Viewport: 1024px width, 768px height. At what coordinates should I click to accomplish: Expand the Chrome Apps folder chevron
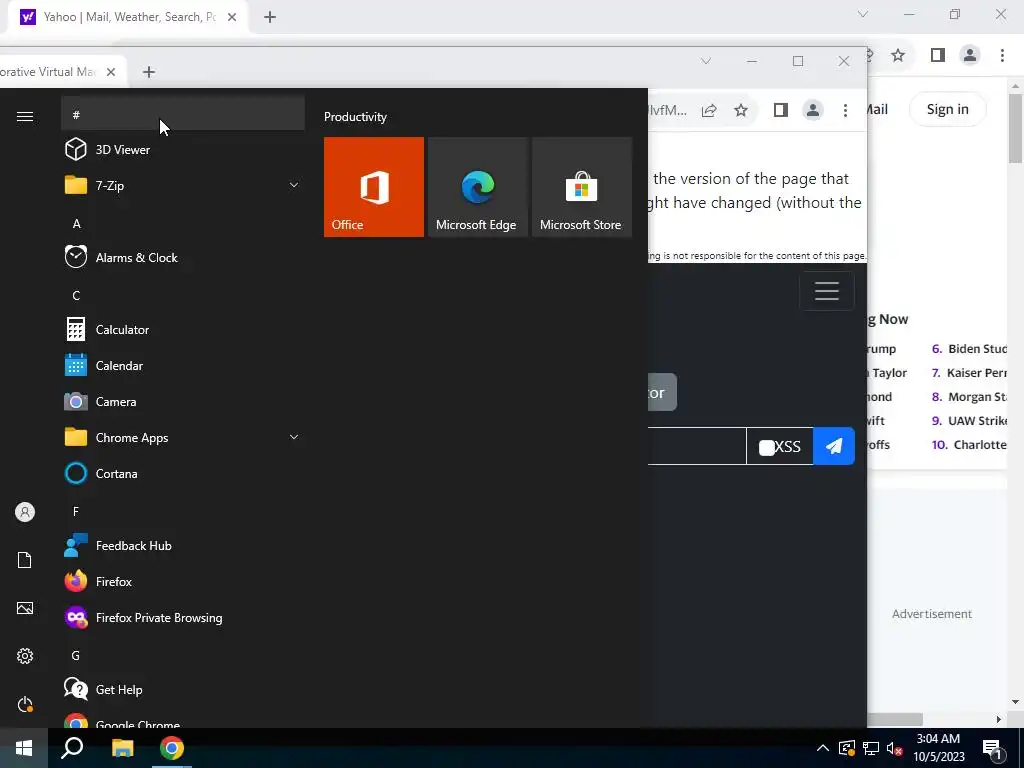294,438
